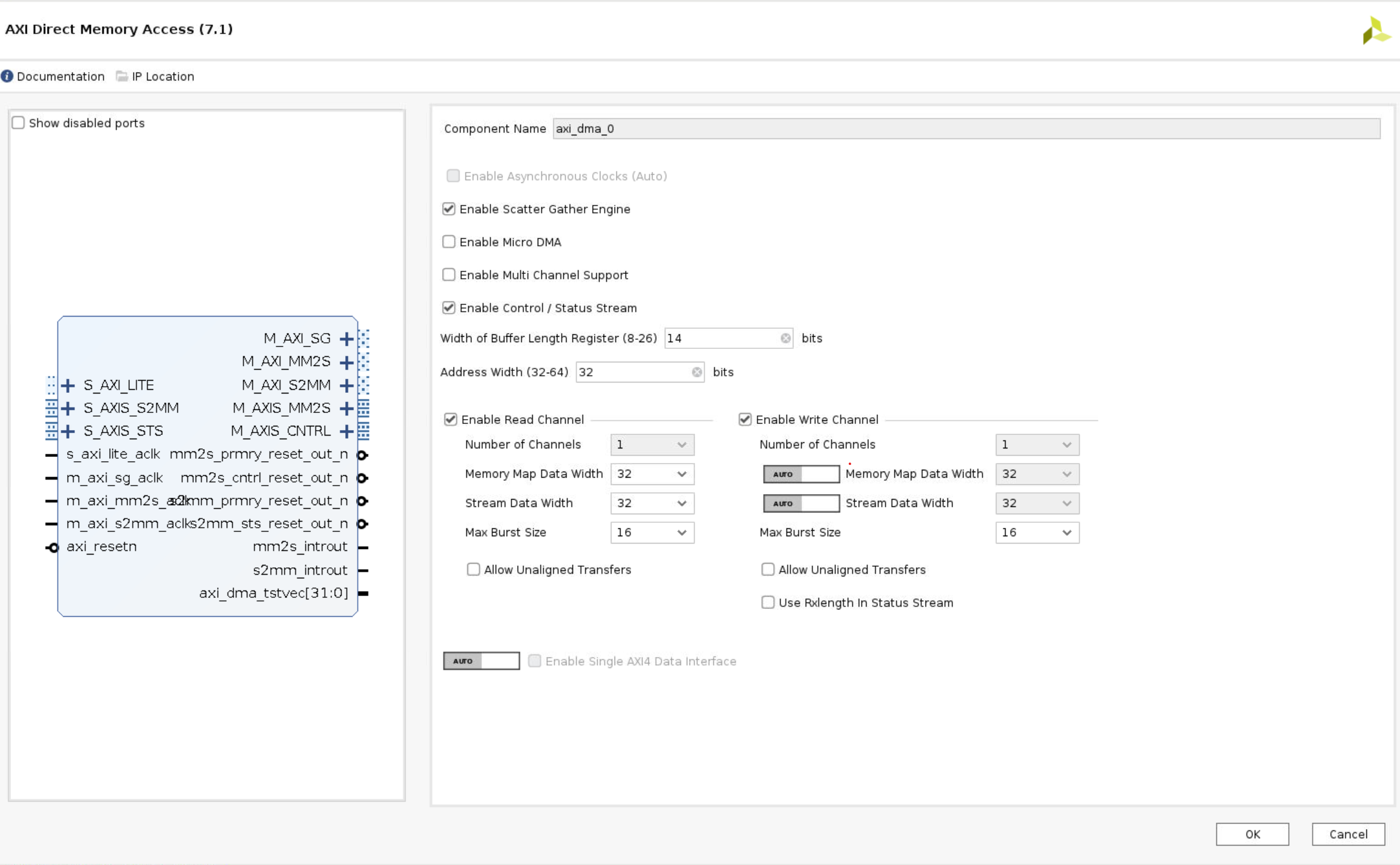This screenshot has height=865, width=1400.
Task: Check Use Rxlength In Status Stream
Action: pos(768,602)
